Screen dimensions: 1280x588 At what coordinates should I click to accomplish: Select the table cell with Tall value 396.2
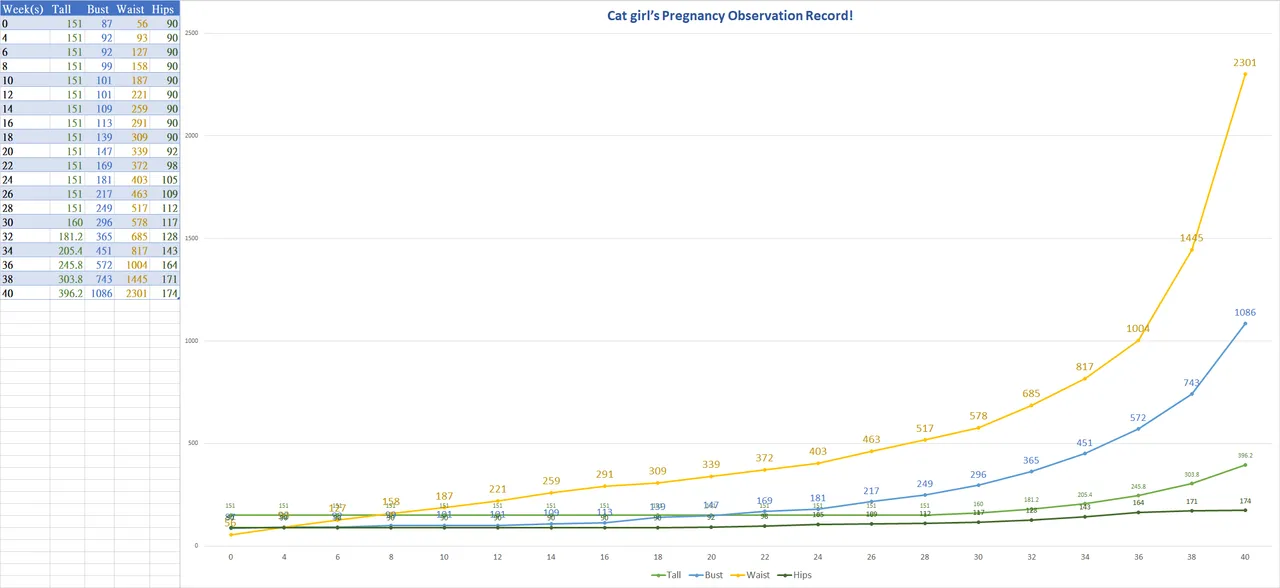[x=68, y=294]
